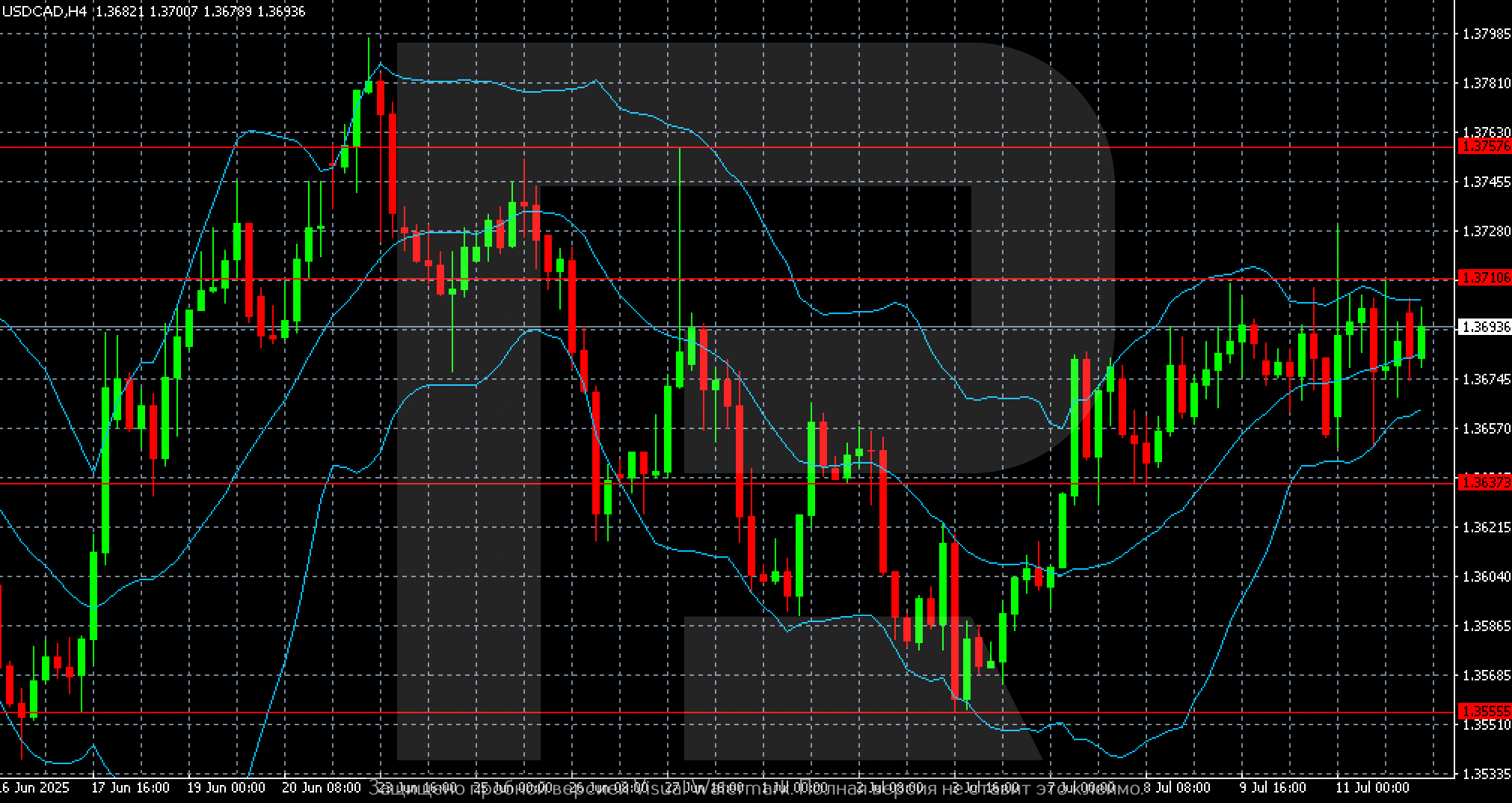Image resolution: width=1512 pixels, height=803 pixels.
Task: Select the red 1.37576 price level label
Action: click(x=1485, y=147)
